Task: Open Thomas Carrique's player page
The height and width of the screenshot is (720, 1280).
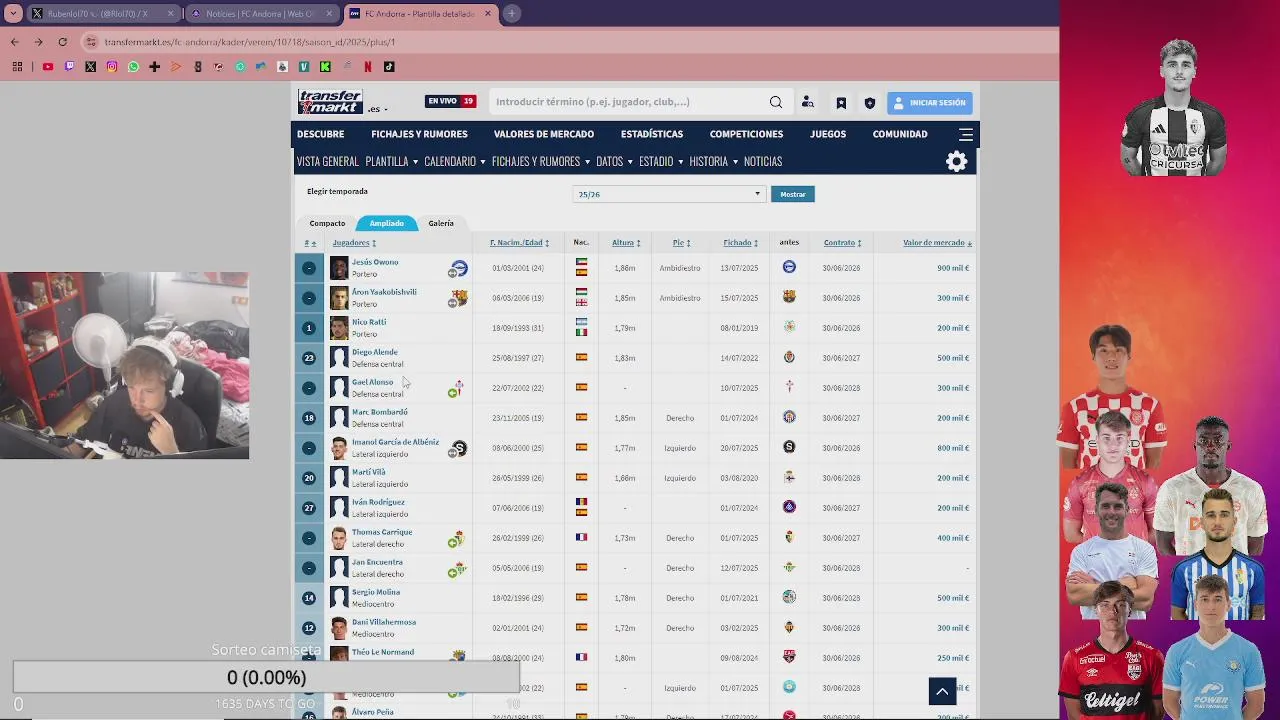Action: pyautogui.click(x=382, y=532)
